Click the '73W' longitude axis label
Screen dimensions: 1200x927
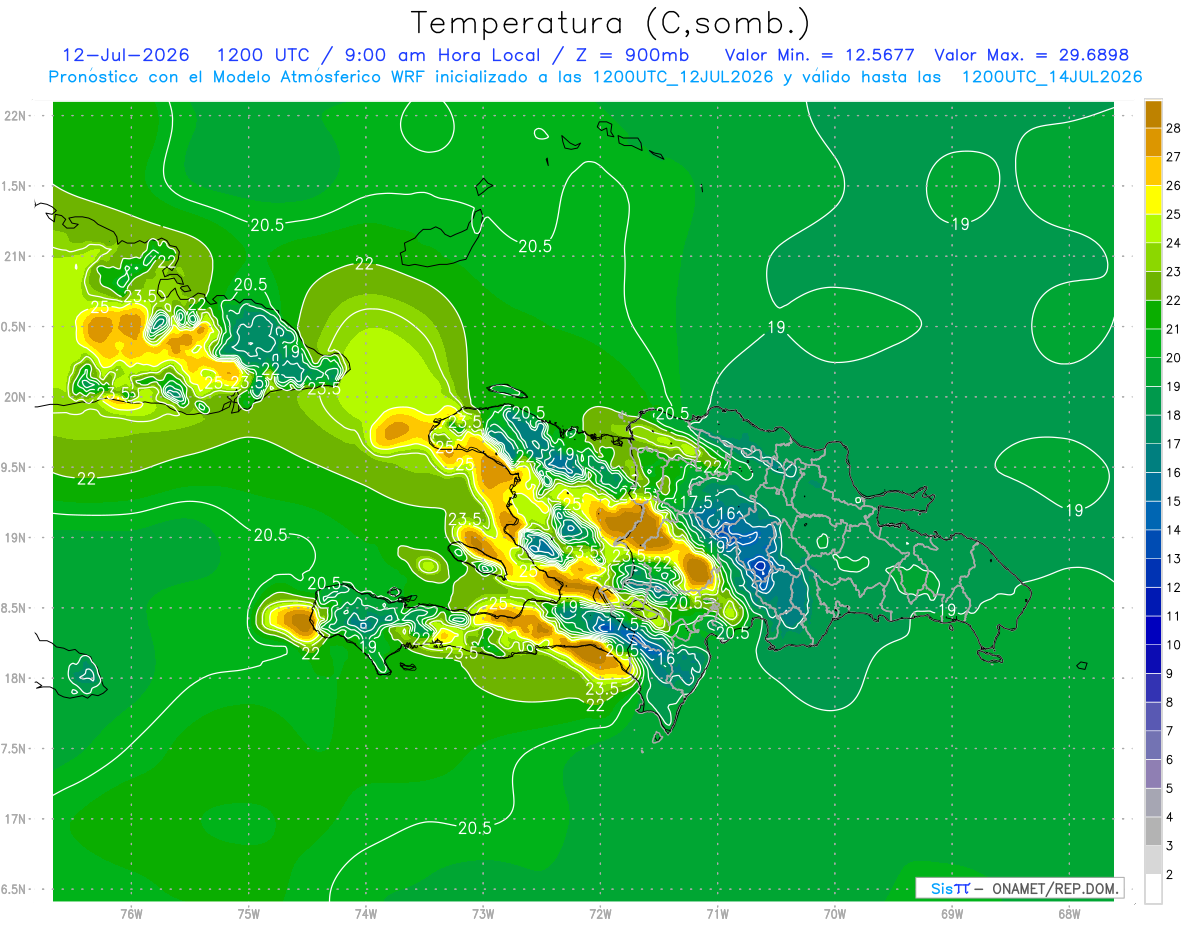pyautogui.click(x=483, y=913)
